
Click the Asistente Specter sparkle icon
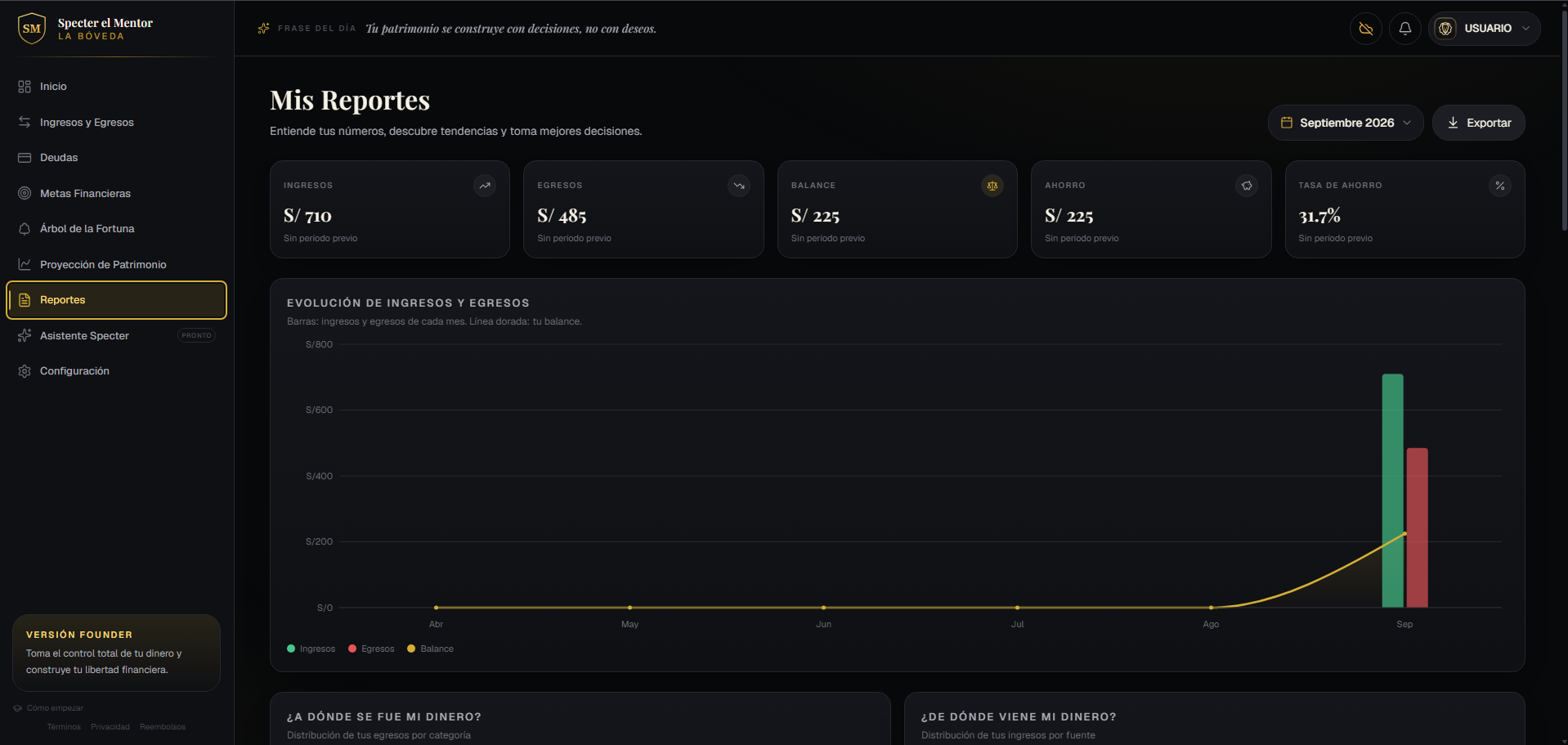tap(25, 335)
